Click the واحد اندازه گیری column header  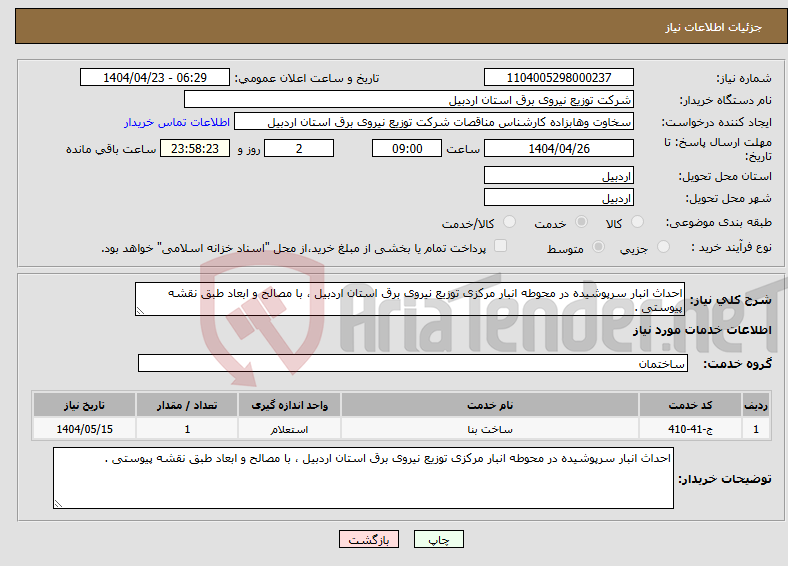pyautogui.click(x=289, y=405)
